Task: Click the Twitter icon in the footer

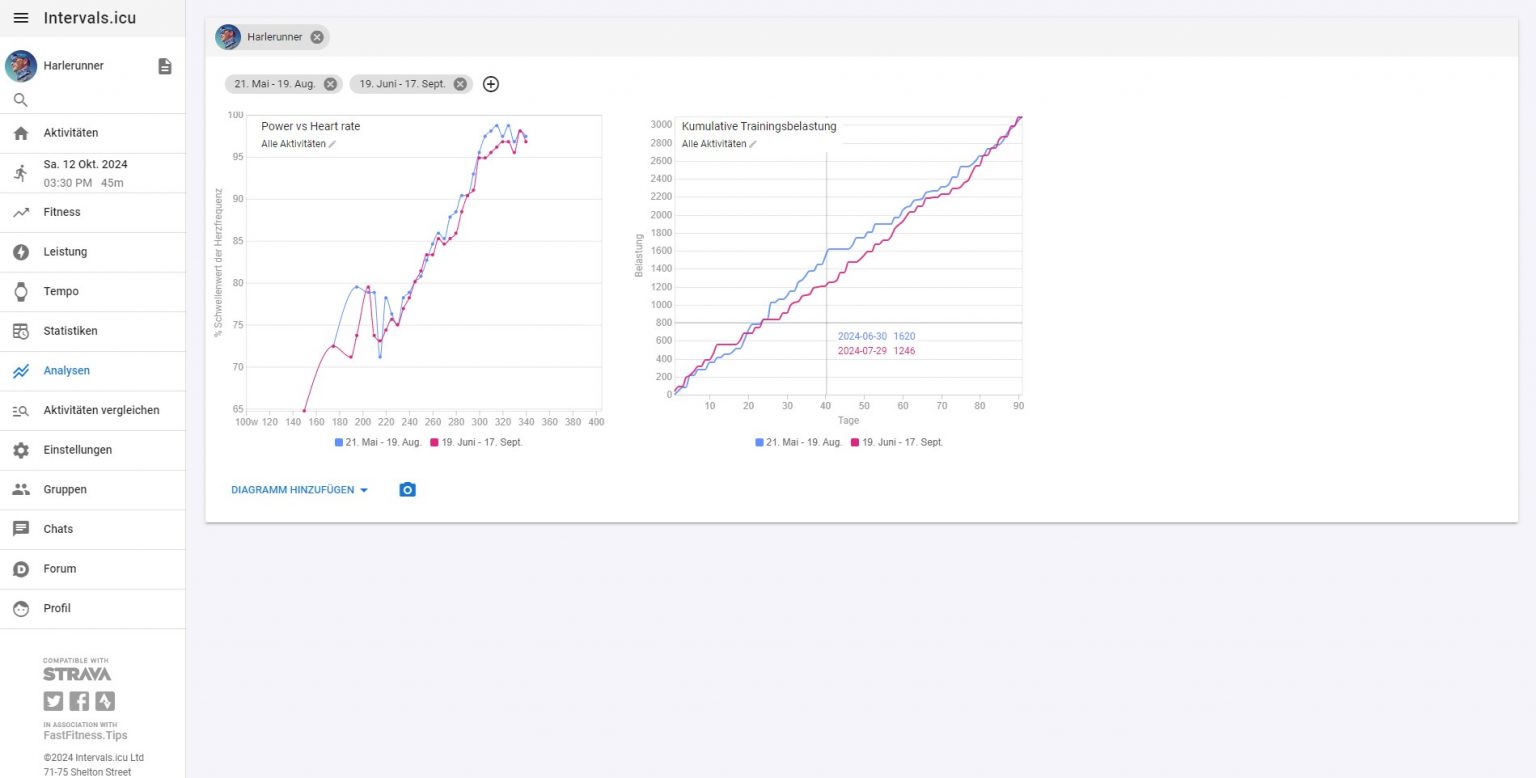Action: coord(52,701)
